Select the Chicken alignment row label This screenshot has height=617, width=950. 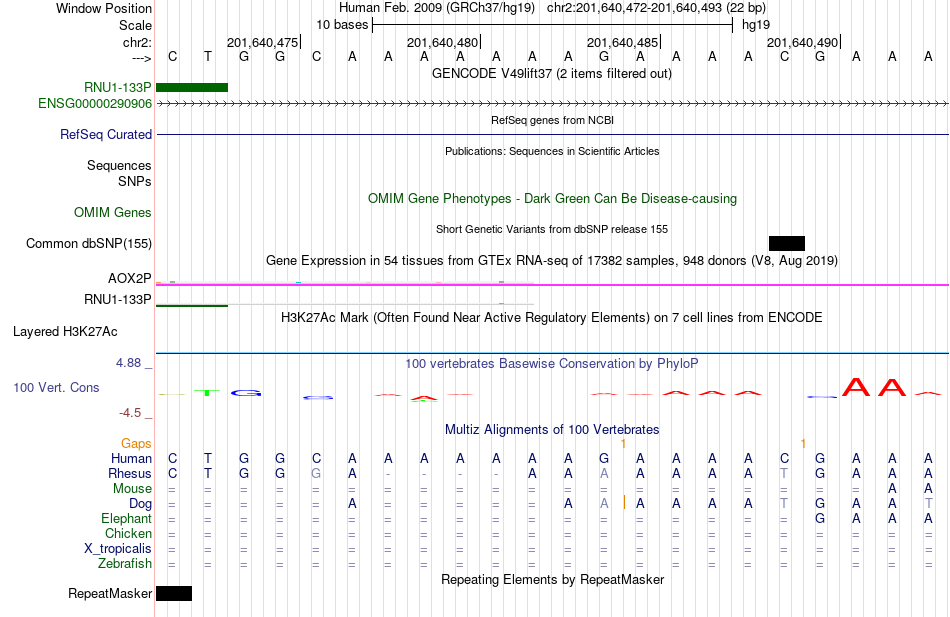[128, 533]
